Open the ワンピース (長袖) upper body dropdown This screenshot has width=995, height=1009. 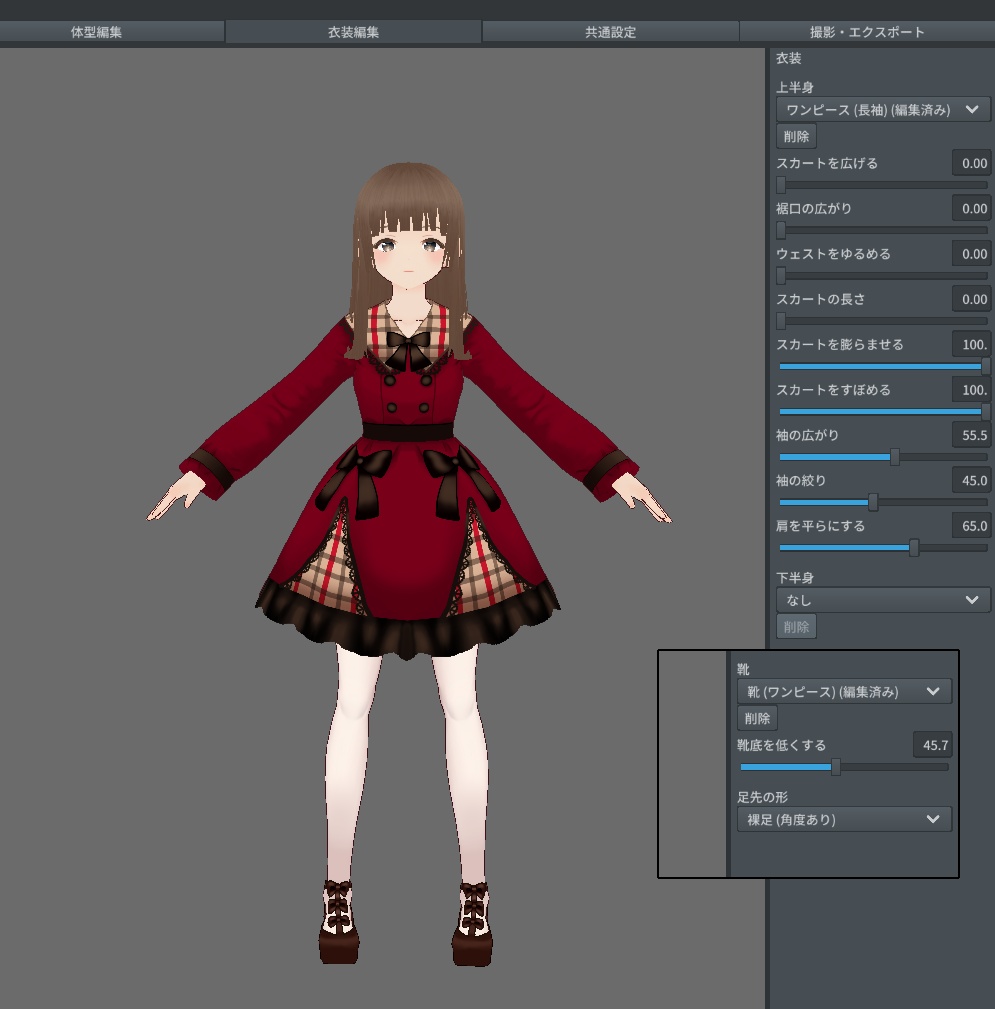[883, 110]
